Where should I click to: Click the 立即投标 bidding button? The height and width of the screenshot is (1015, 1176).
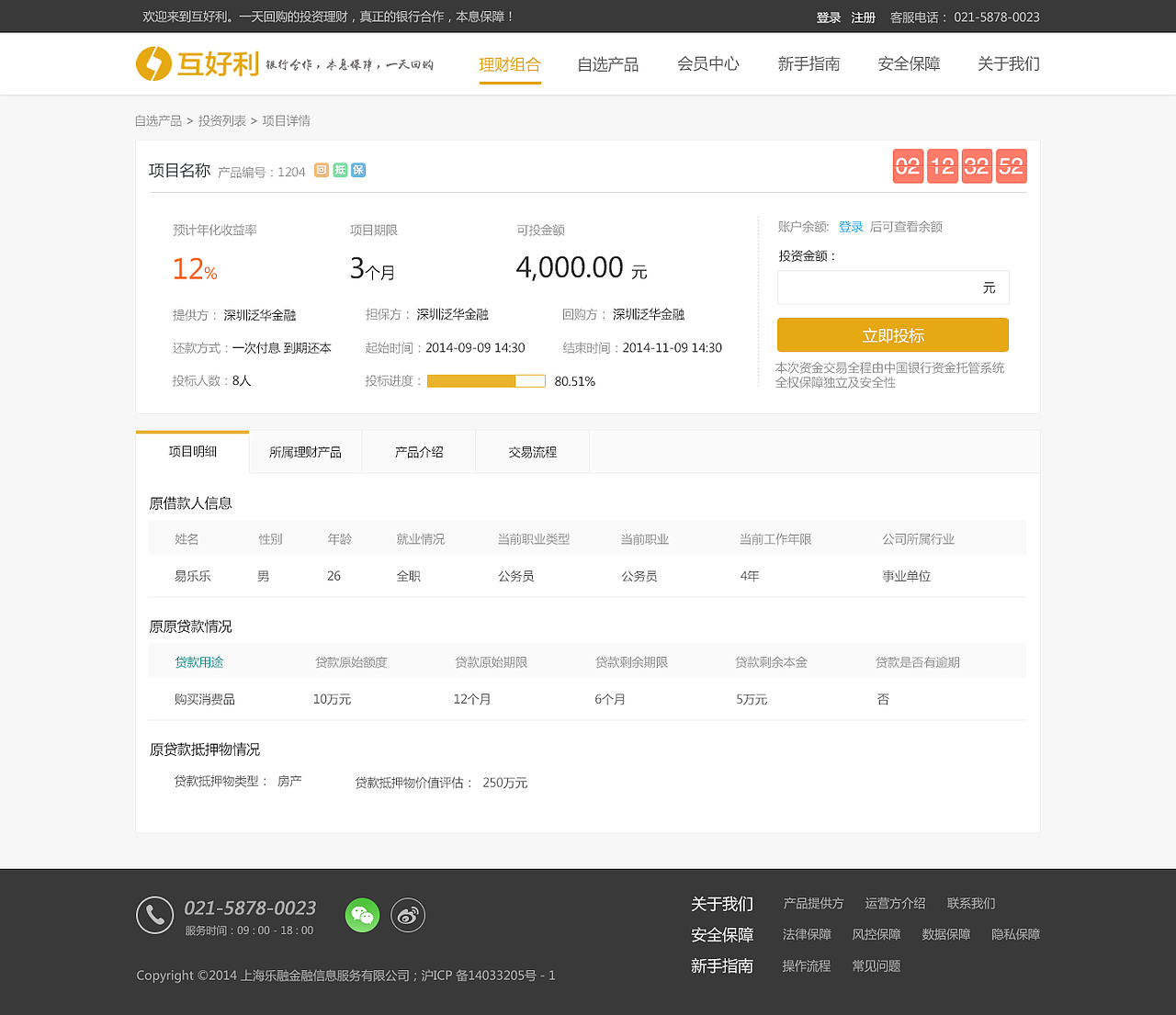click(x=892, y=335)
